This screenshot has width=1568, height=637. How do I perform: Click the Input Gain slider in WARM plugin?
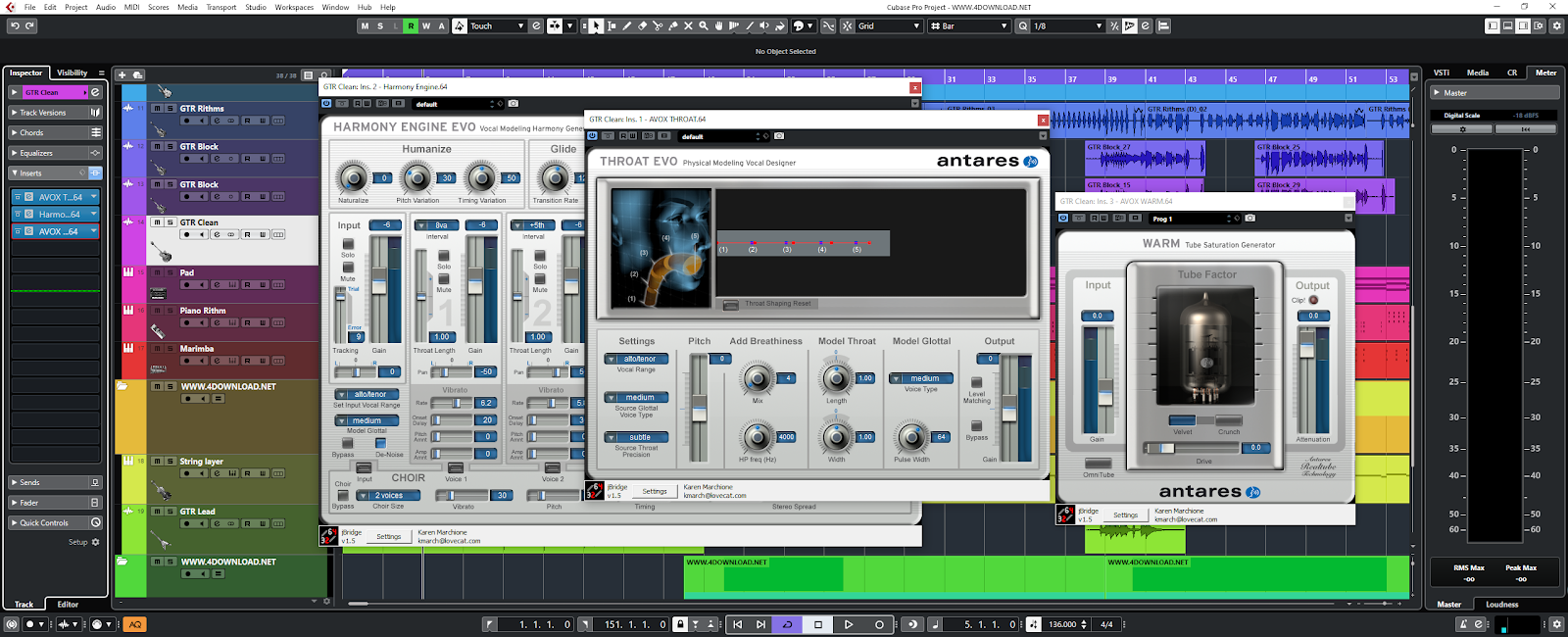[1104, 380]
